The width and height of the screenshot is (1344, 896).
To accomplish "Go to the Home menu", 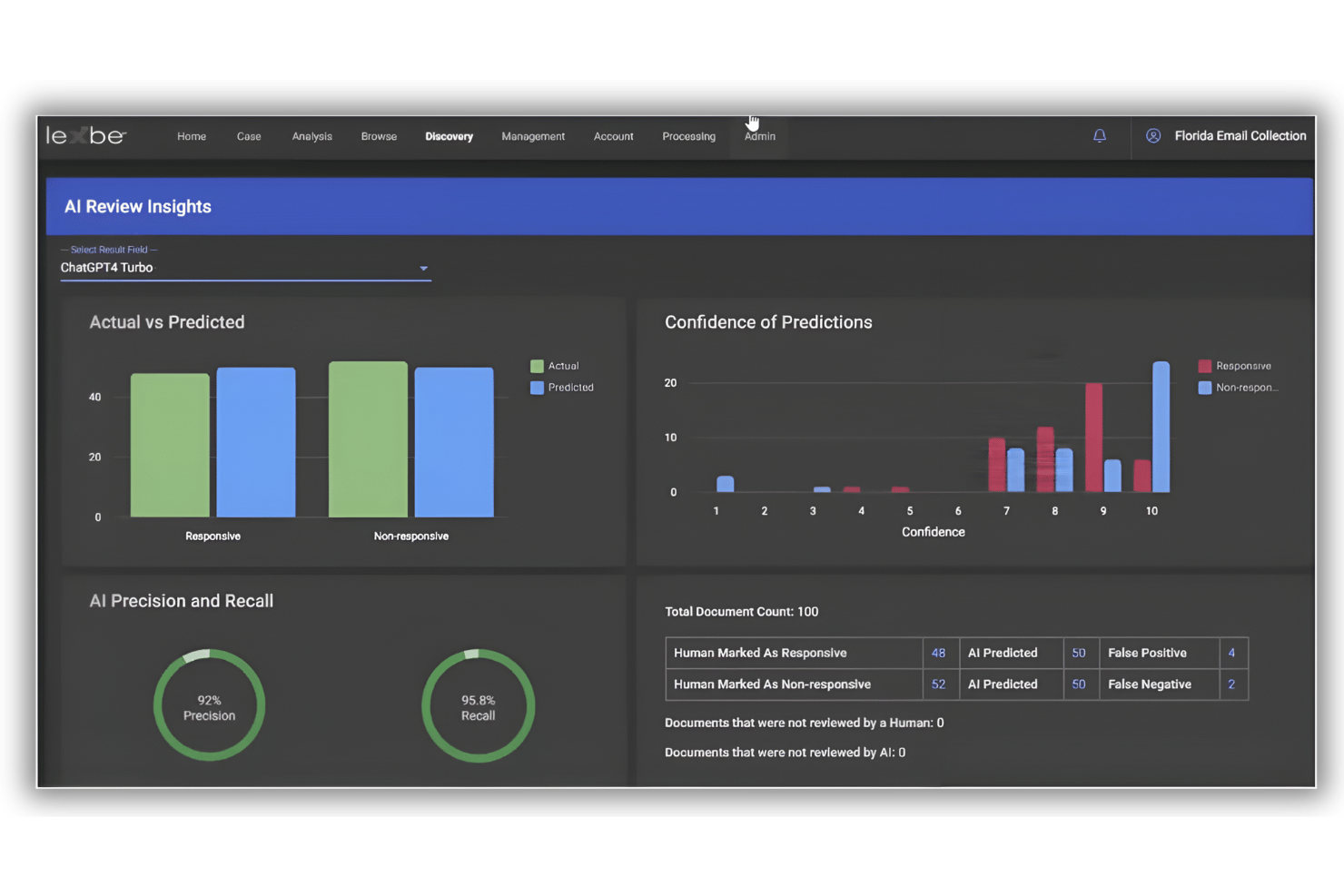I will click(192, 137).
